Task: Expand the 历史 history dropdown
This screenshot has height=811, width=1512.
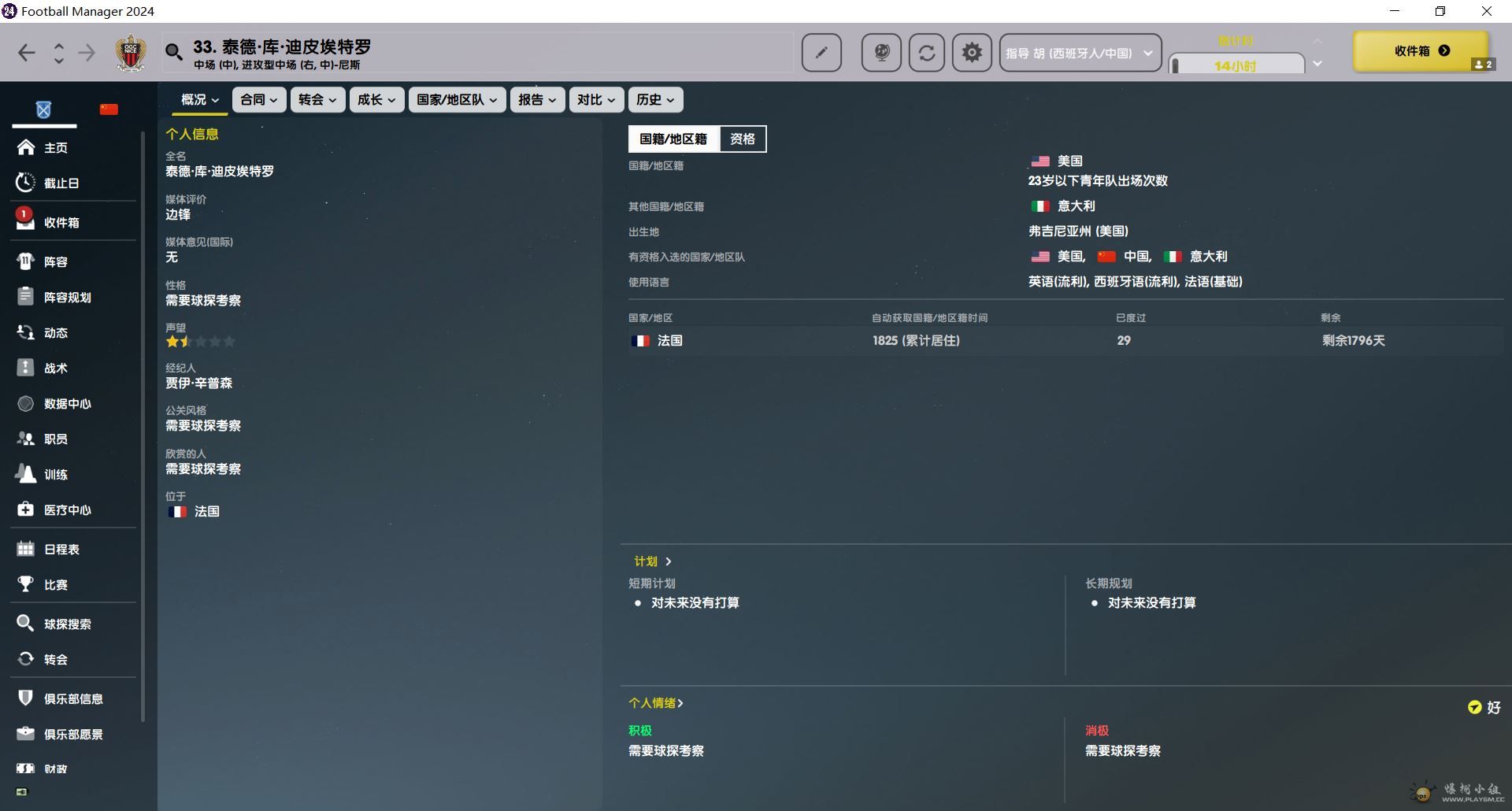Action: pos(655,99)
